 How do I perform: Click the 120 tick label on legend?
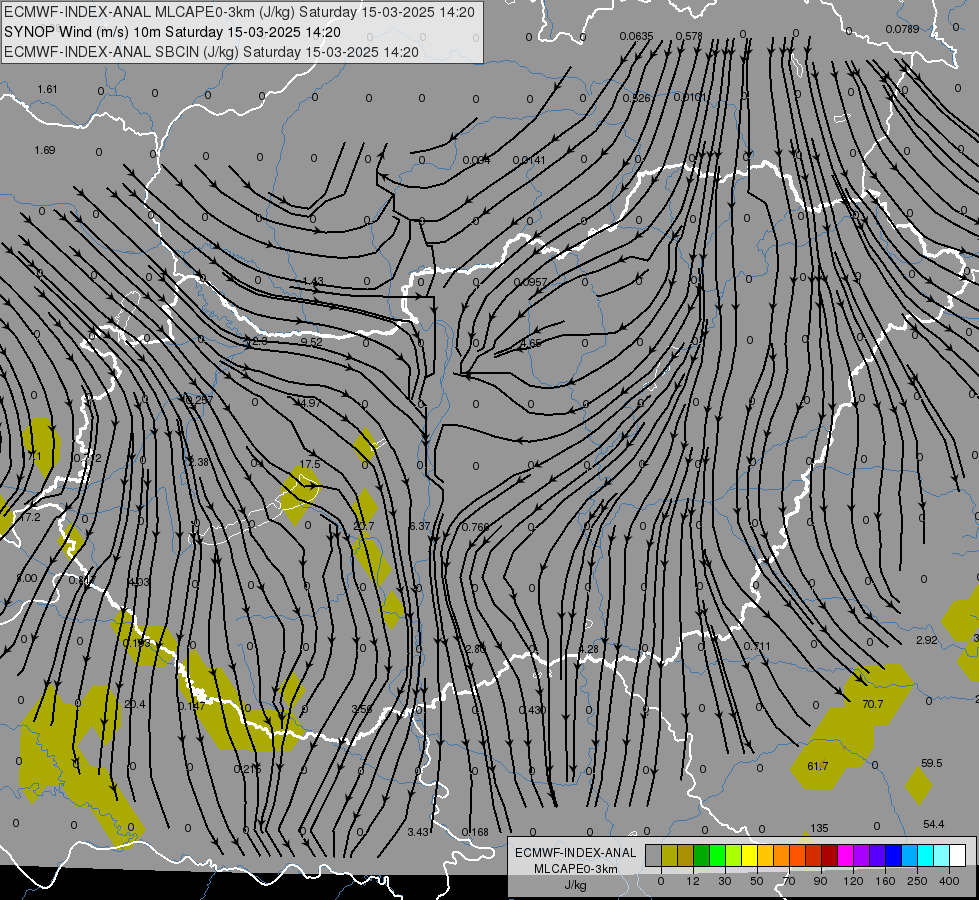853,881
